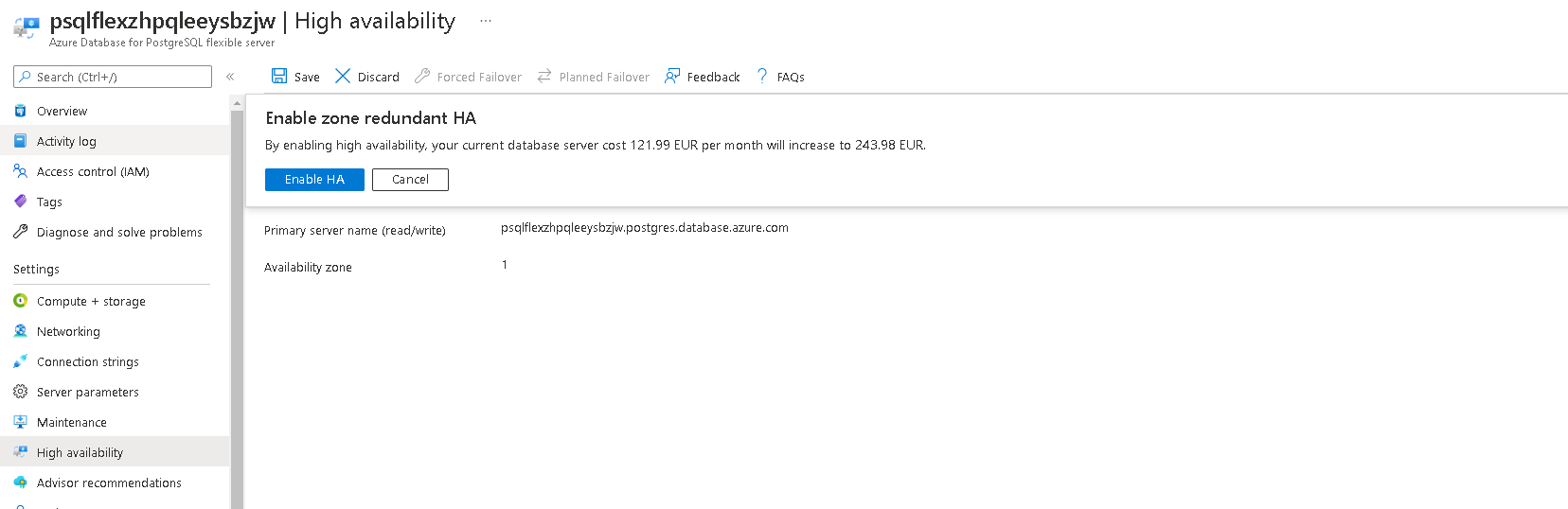Open Access control (IAM) page
Viewport: 1568px width, 509px height.
click(x=115, y=171)
